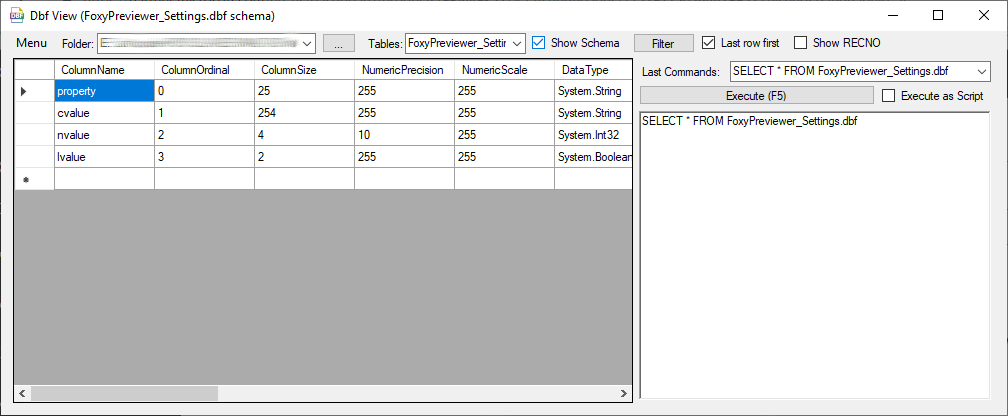1008x416 pixels.
Task: Expand the Last Commands dropdown
Action: (982, 71)
